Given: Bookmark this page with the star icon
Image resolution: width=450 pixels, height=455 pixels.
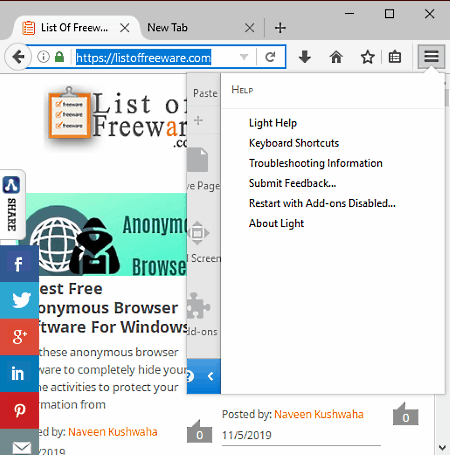Looking at the screenshot, I should [368, 57].
